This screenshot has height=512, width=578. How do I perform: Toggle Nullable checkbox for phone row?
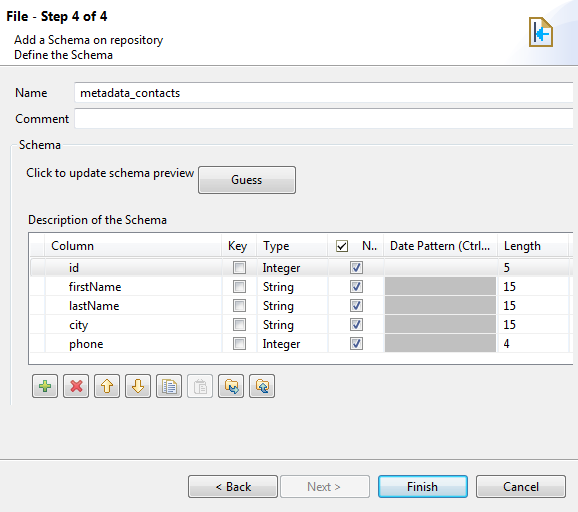[x=356, y=344]
